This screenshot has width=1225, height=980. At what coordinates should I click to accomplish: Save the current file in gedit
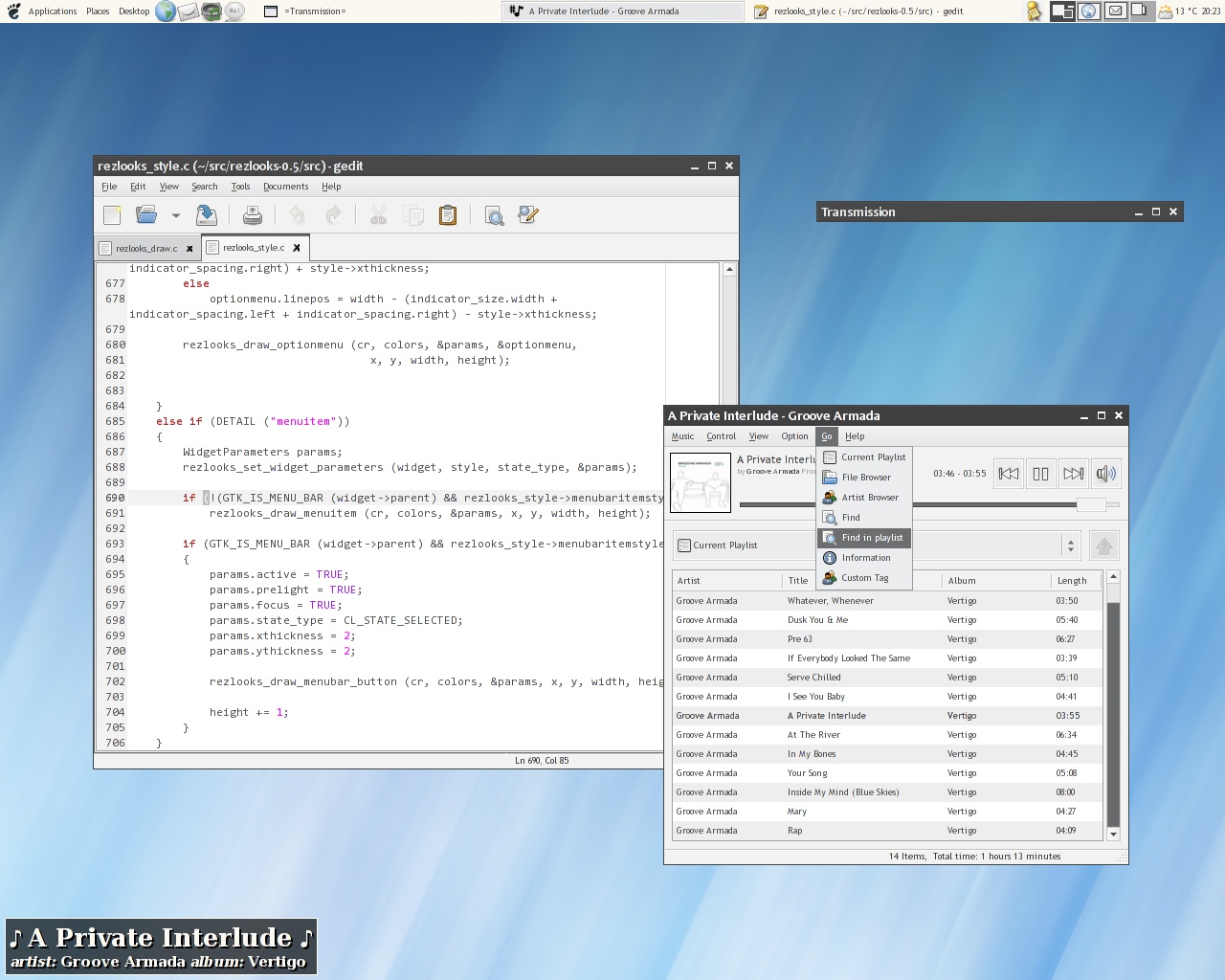[206, 215]
